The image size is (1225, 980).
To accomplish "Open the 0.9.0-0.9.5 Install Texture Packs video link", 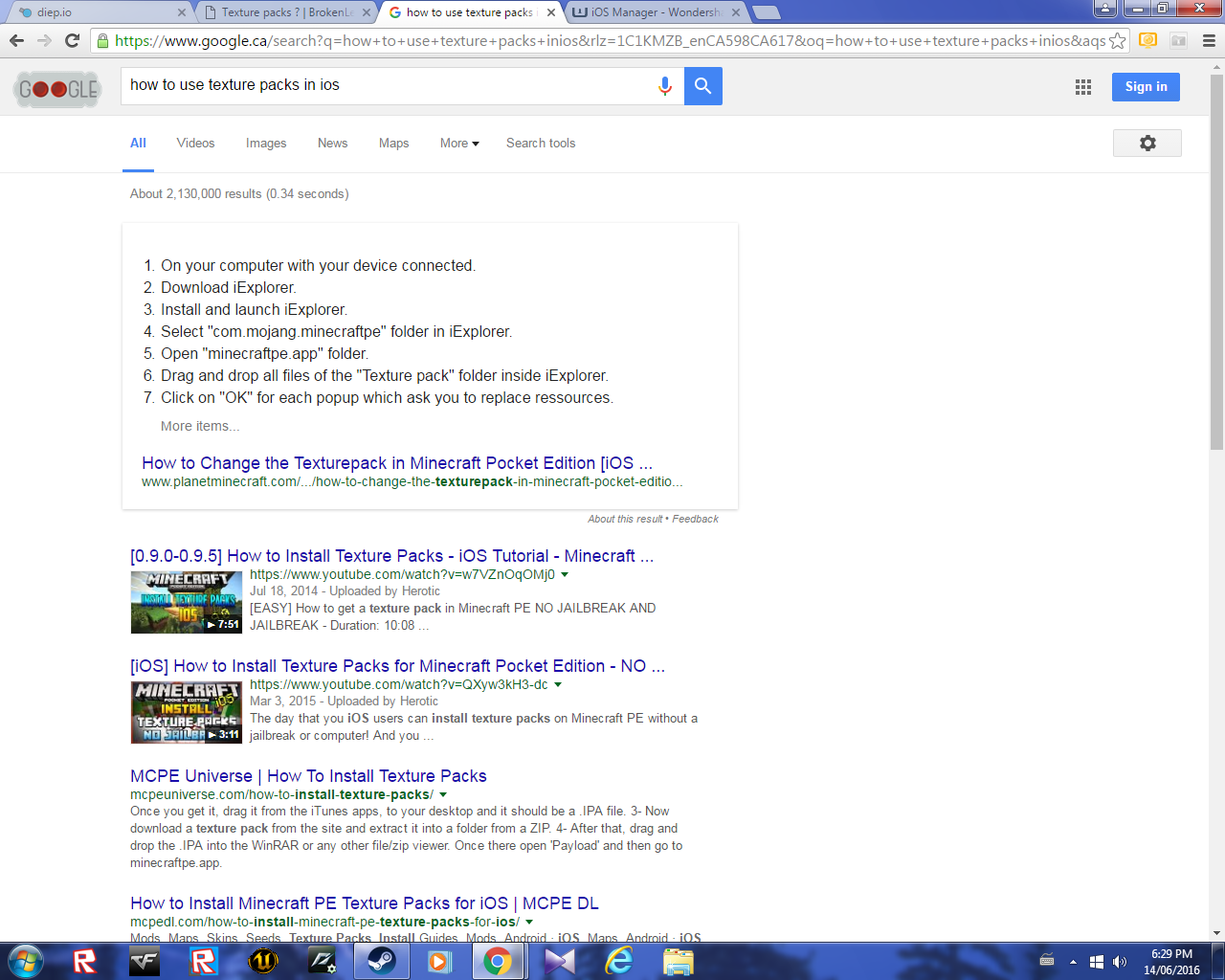I will click(x=392, y=556).
